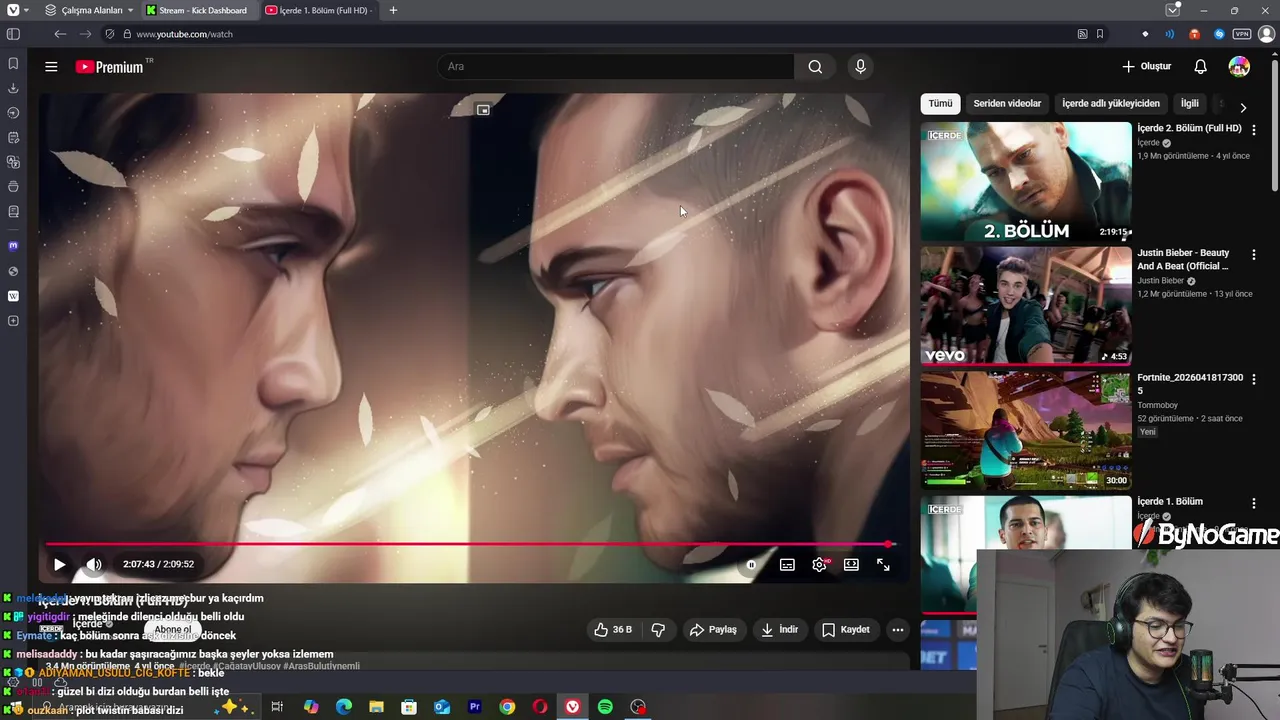Open Microsoft Edge from taskbar
Screen dimensions: 1280x720
tap(343, 707)
